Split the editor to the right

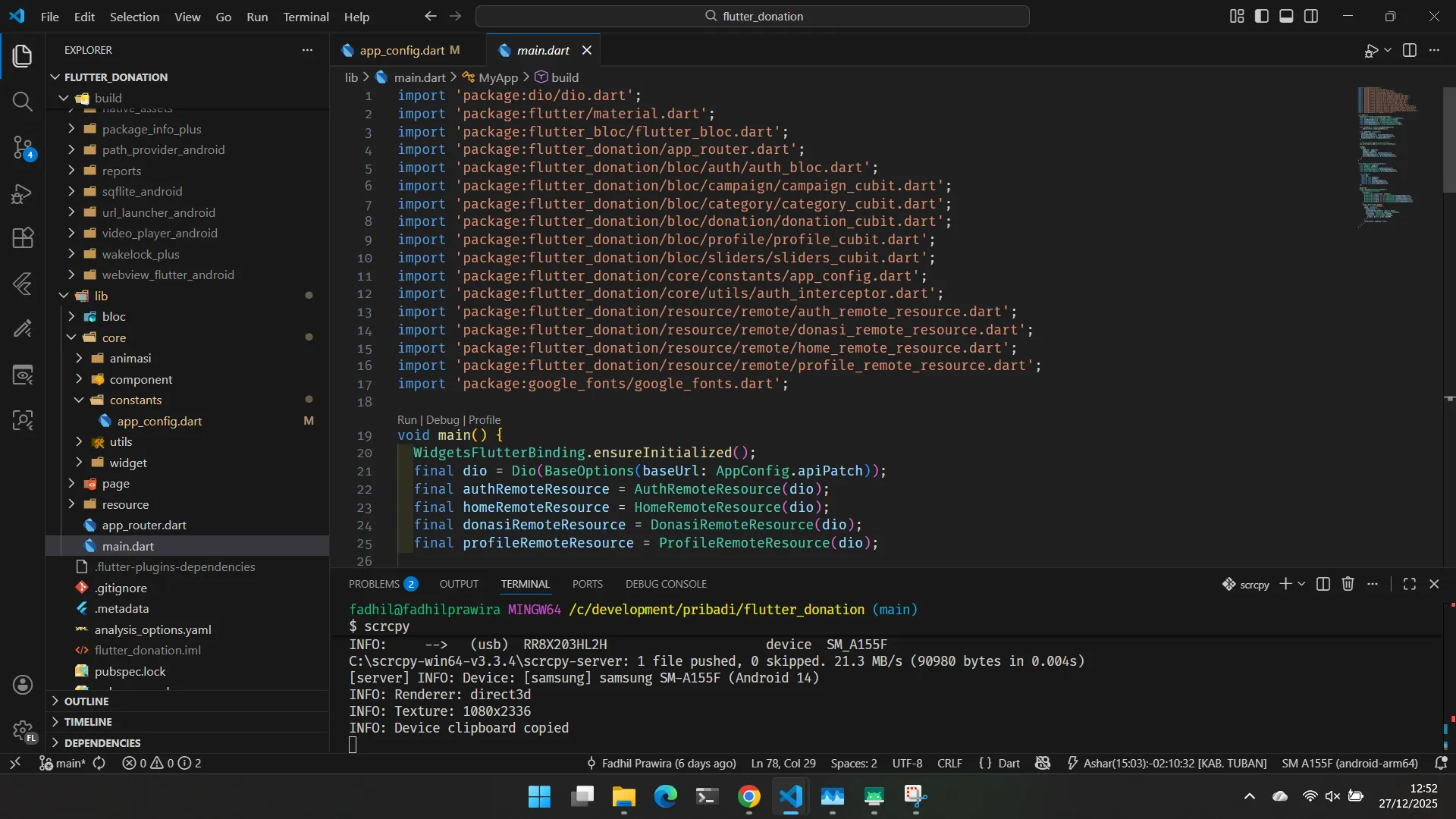click(x=1410, y=50)
